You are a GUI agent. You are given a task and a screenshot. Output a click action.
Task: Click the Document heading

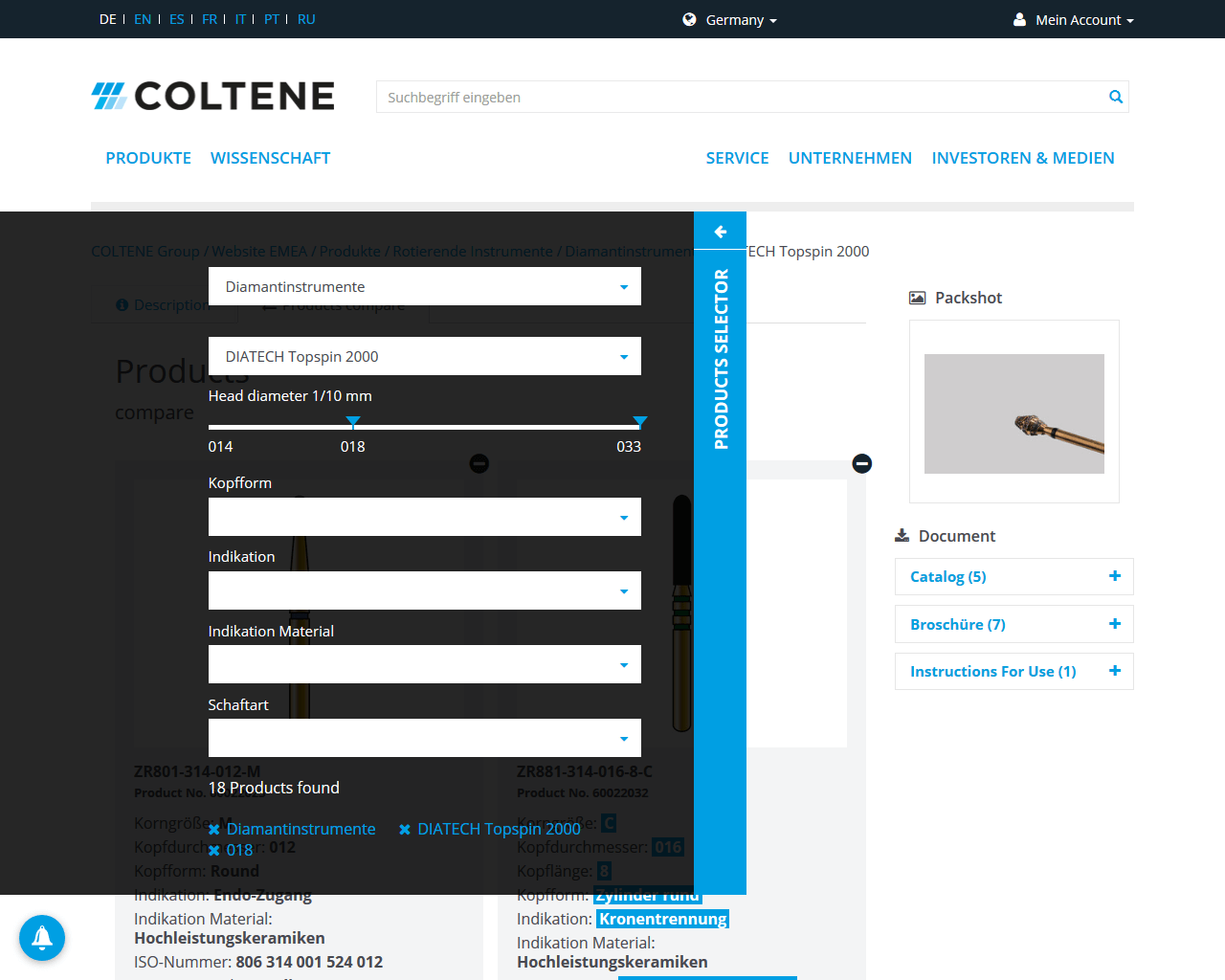[x=957, y=536]
